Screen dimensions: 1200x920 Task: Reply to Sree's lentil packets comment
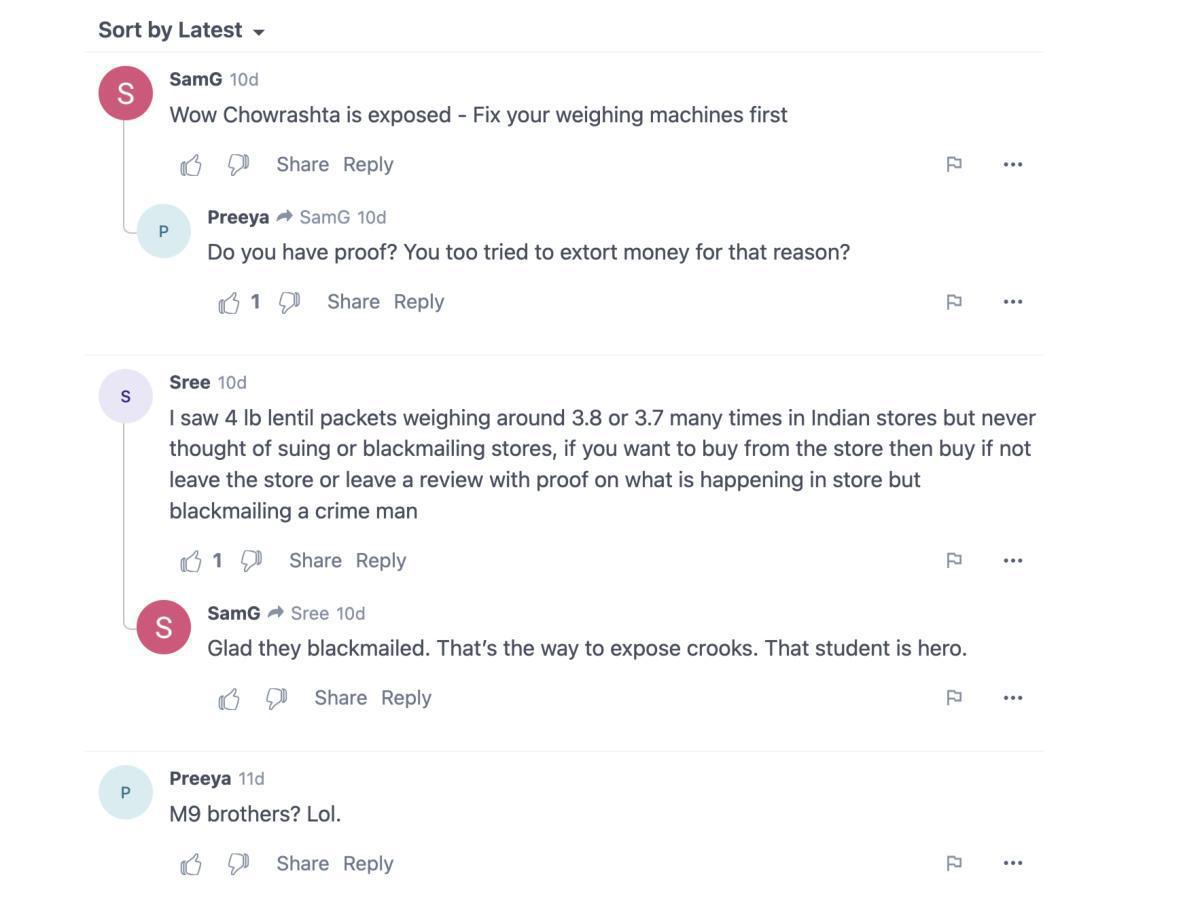coord(381,561)
